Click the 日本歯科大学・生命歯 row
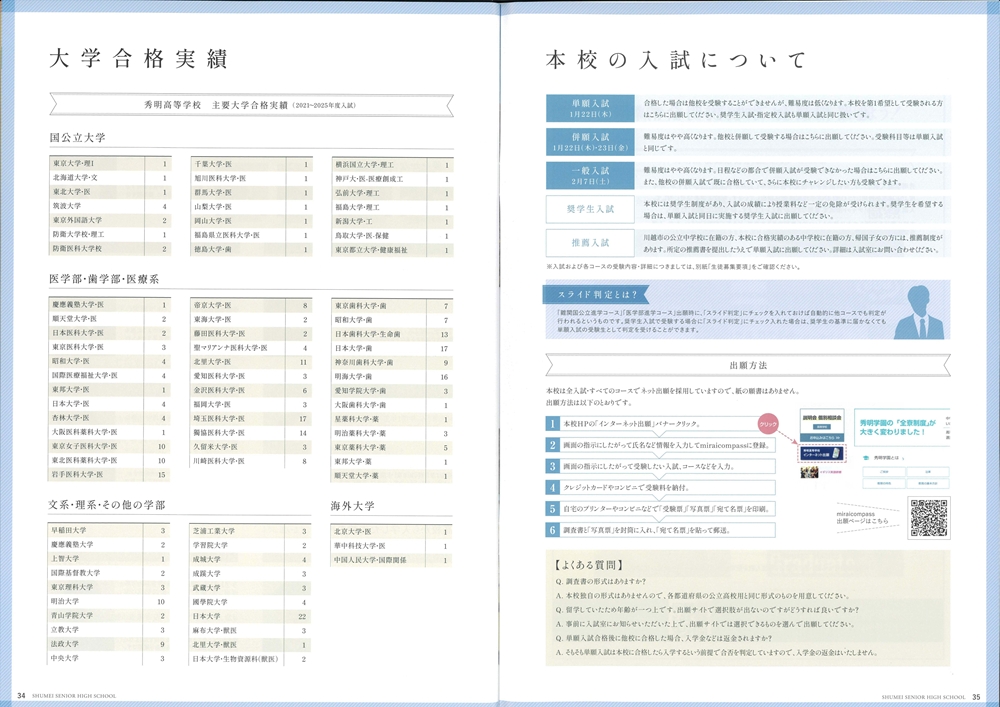Screen dimensions: 1000x707 click(392, 334)
